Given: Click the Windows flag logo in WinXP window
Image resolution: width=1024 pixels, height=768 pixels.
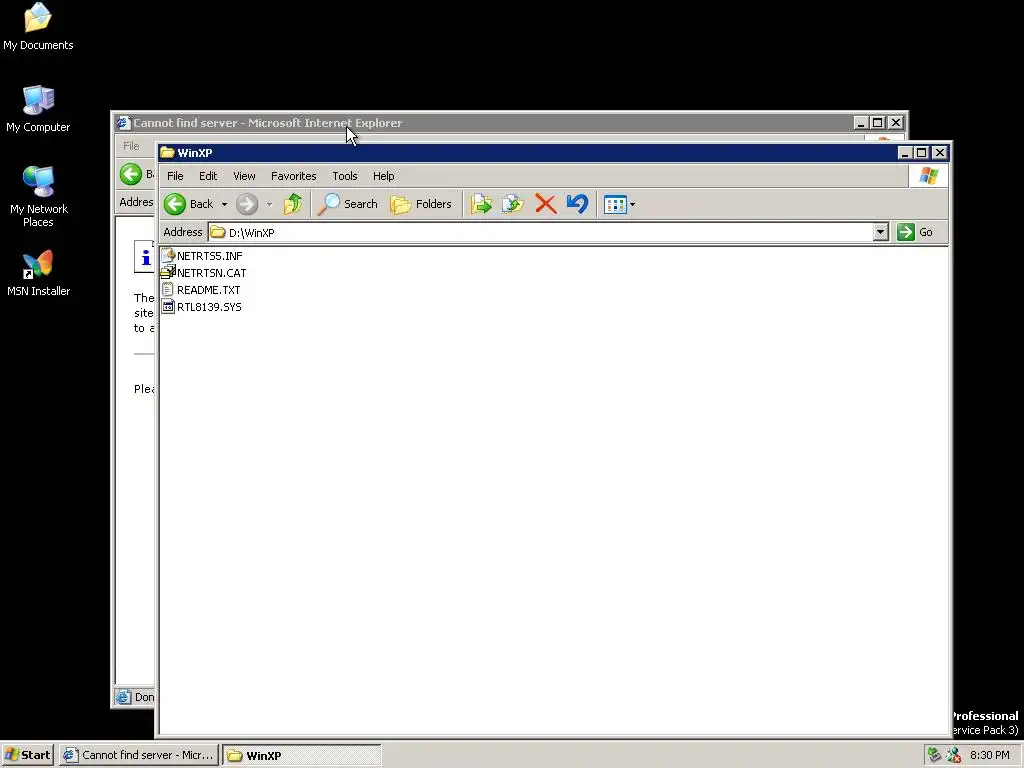Looking at the screenshot, I should coord(928,176).
